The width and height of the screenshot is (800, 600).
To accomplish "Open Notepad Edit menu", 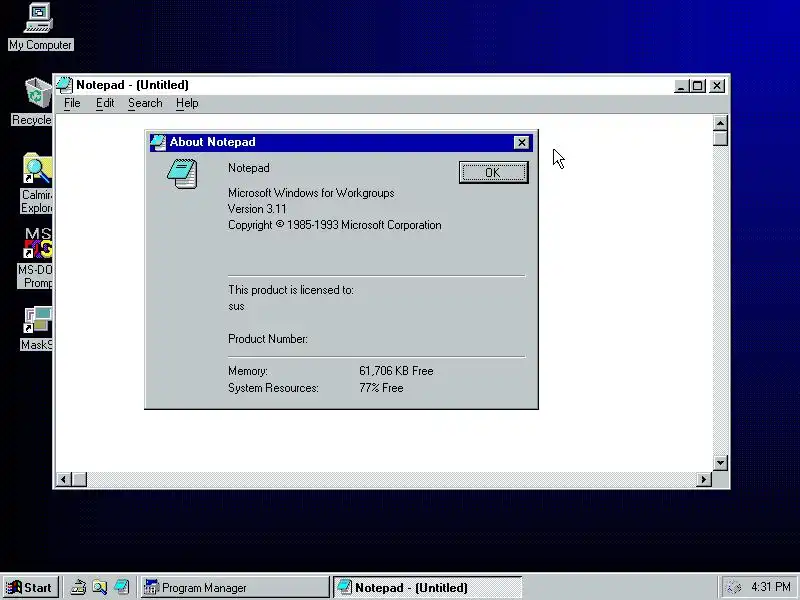I will (105, 103).
